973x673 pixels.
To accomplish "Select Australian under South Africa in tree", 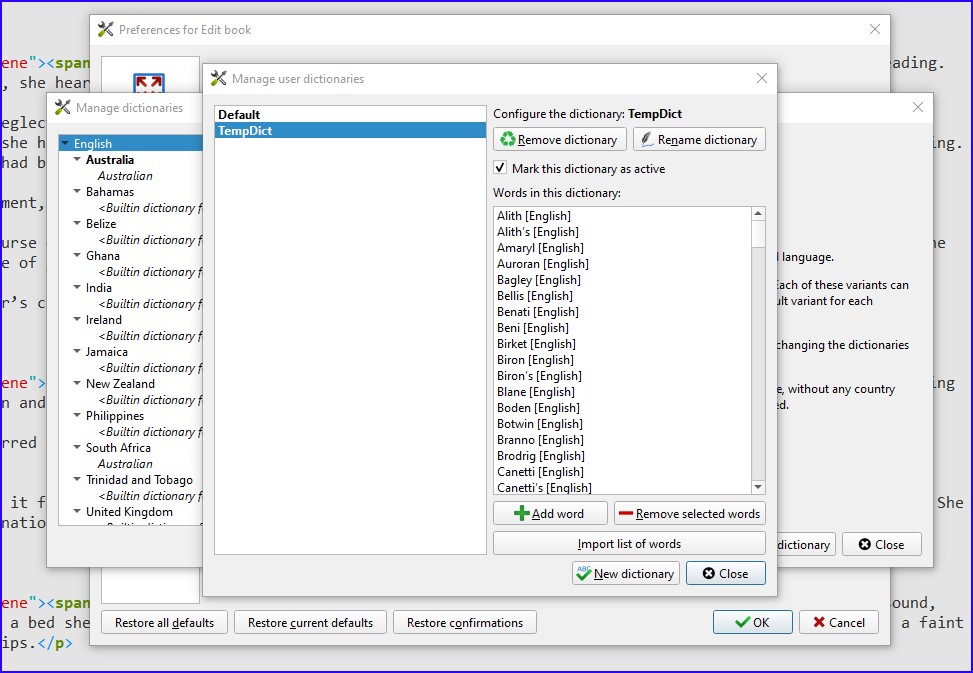I will (x=125, y=463).
